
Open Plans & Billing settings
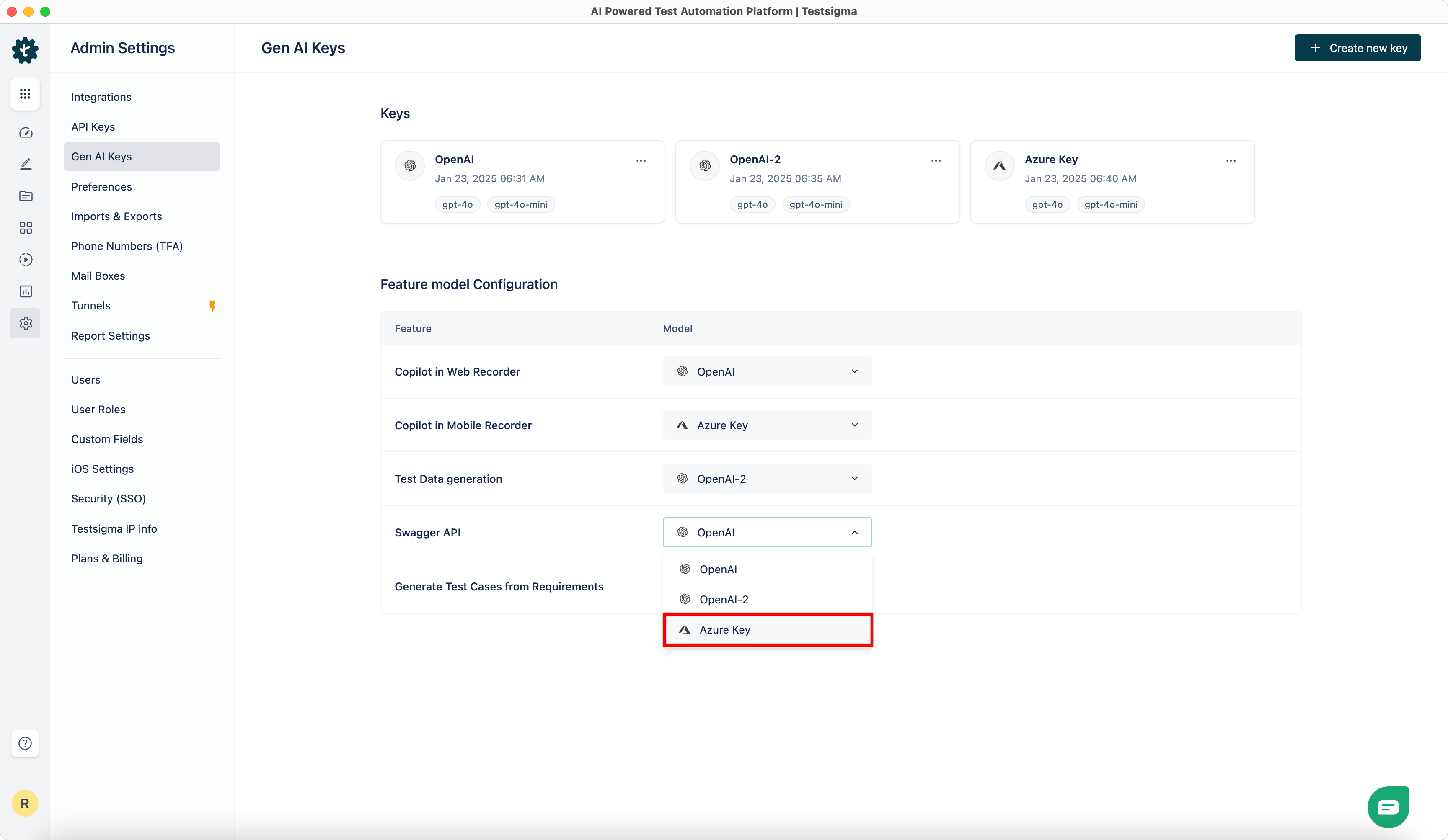pos(107,559)
